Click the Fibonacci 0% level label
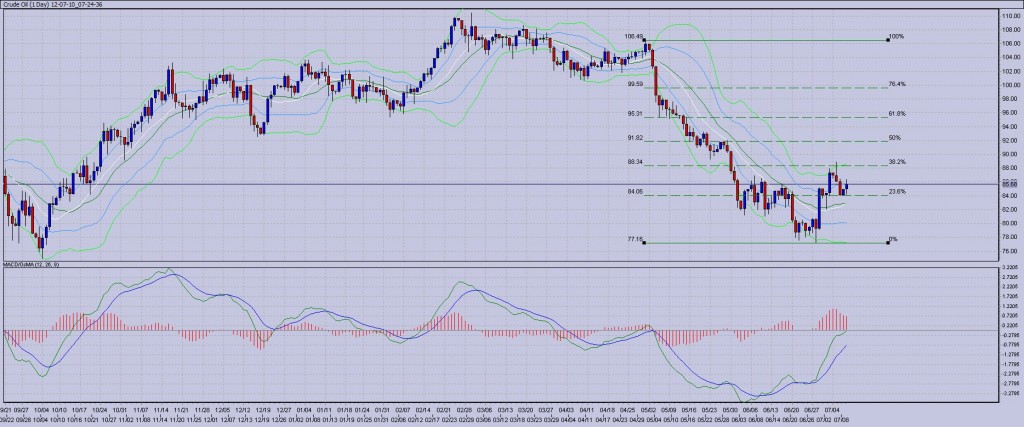 894,241
